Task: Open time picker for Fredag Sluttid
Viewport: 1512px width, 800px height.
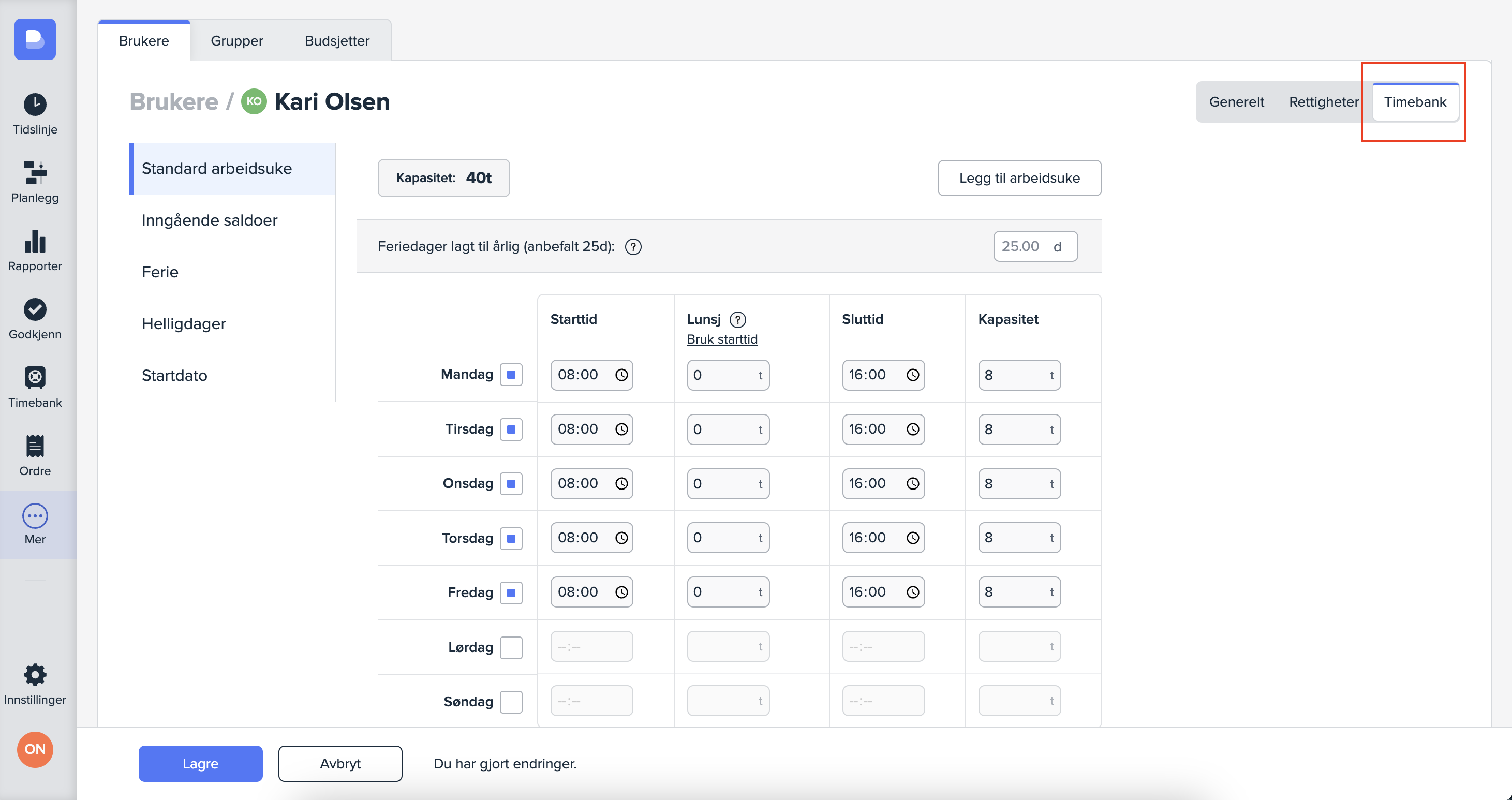Action: pos(912,592)
